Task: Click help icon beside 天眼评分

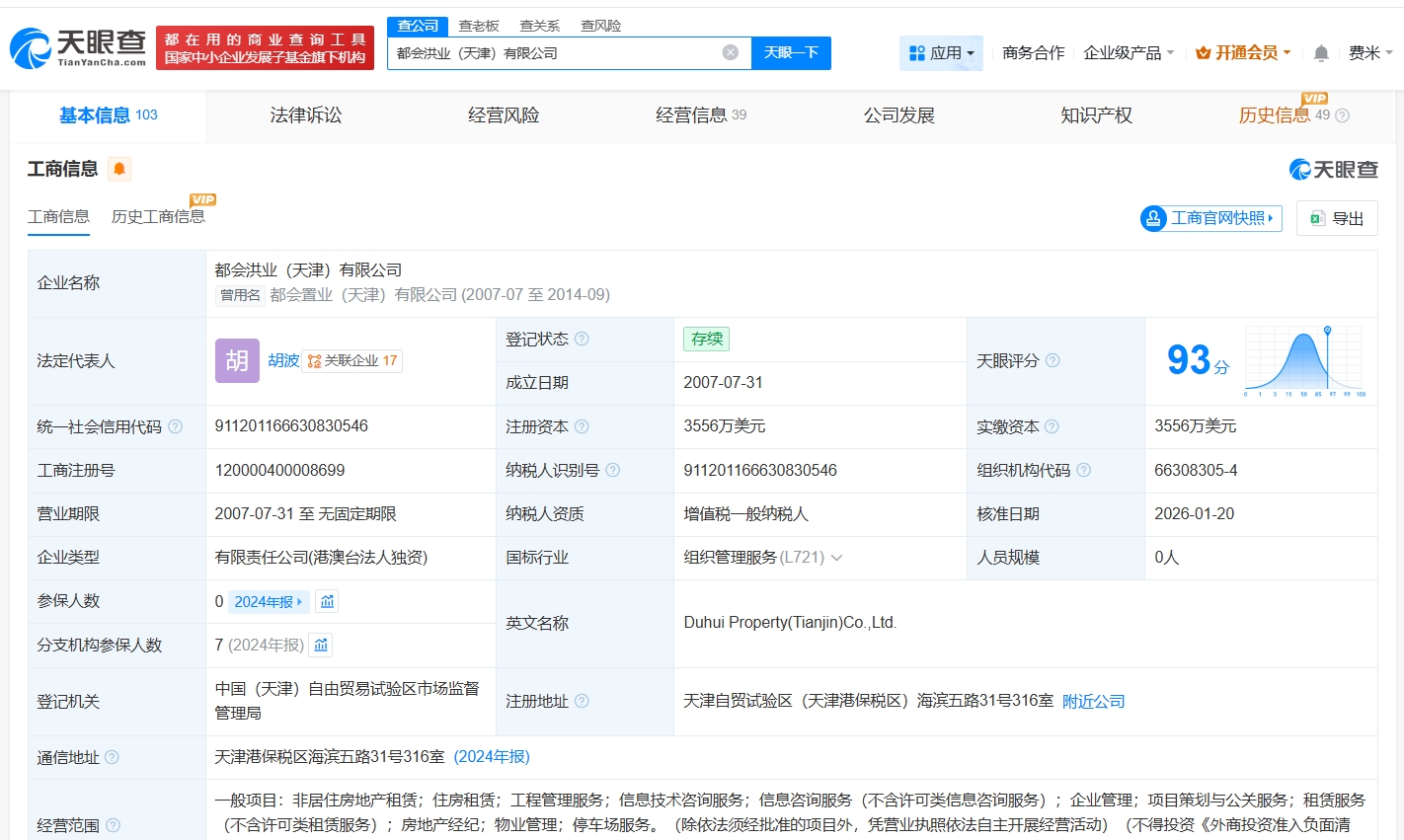Action: [x=1053, y=361]
